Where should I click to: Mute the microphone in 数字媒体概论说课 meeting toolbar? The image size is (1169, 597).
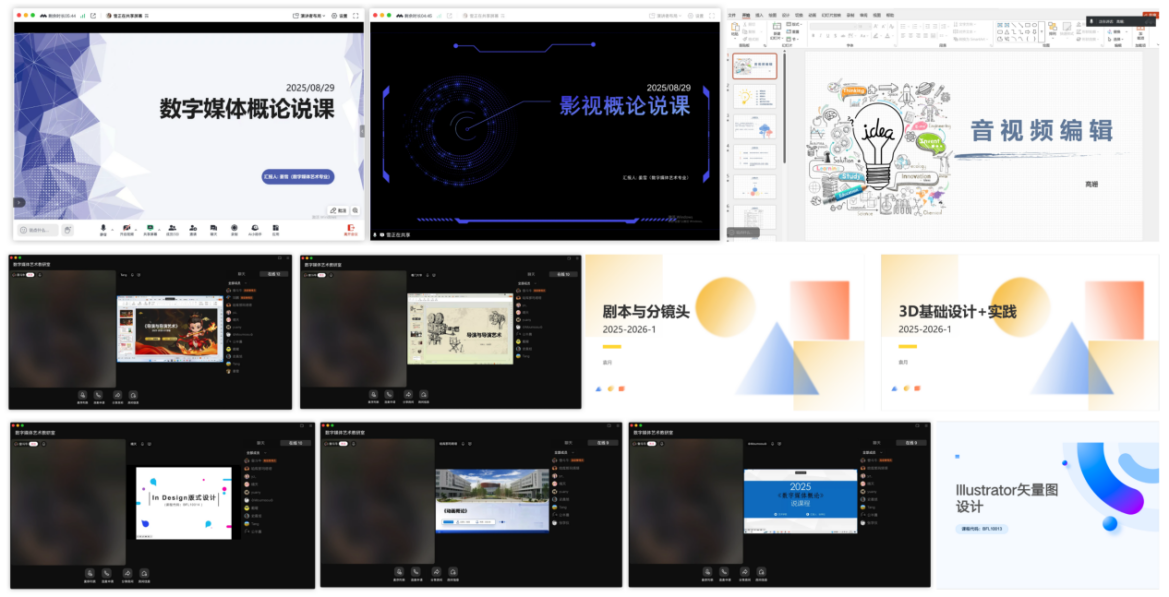(103, 229)
